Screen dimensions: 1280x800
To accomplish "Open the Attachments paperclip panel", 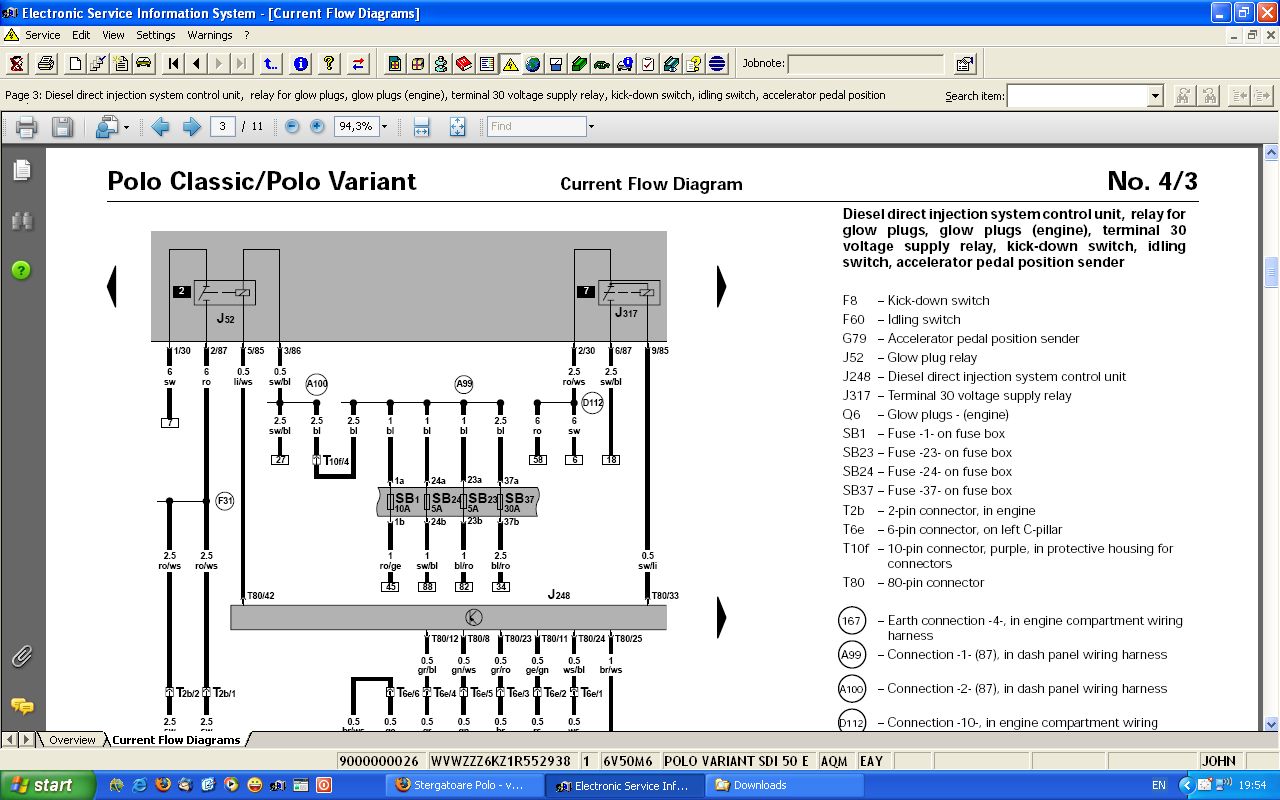I will pos(21,657).
